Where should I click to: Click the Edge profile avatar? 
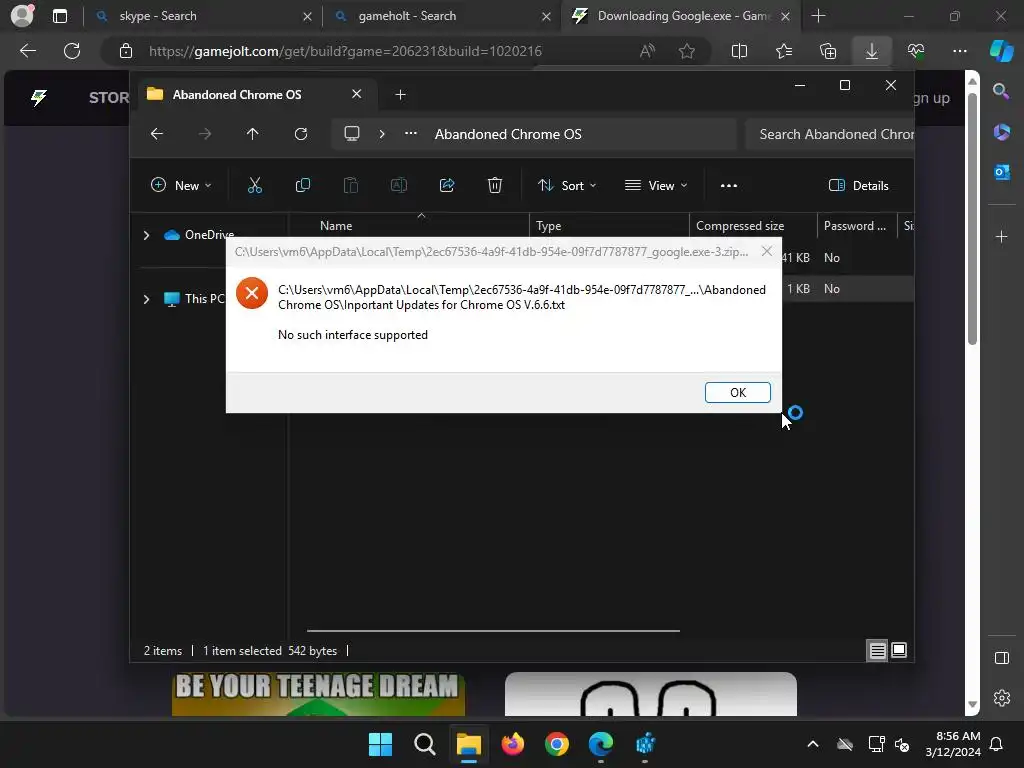click(x=23, y=15)
